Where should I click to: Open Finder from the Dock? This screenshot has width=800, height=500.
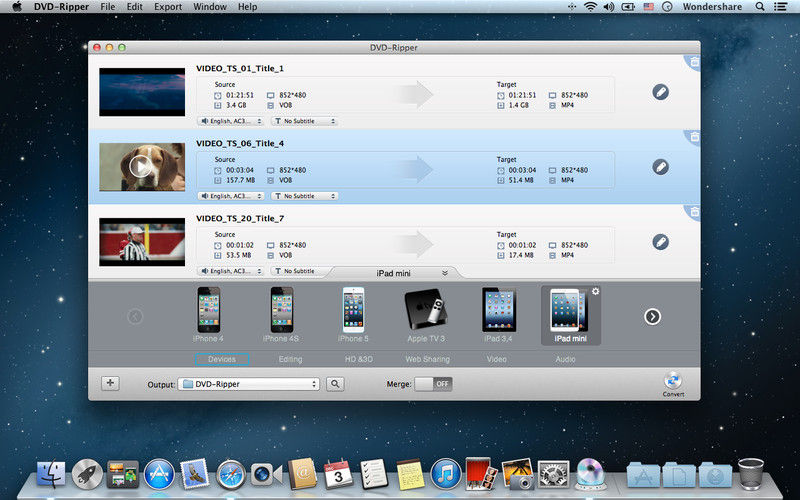[51, 474]
